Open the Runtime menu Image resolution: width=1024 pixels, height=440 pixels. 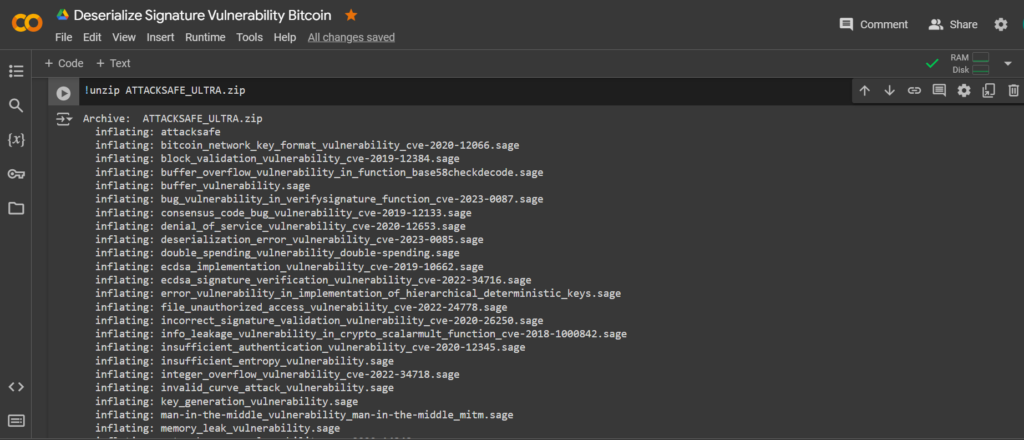coord(205,37)
